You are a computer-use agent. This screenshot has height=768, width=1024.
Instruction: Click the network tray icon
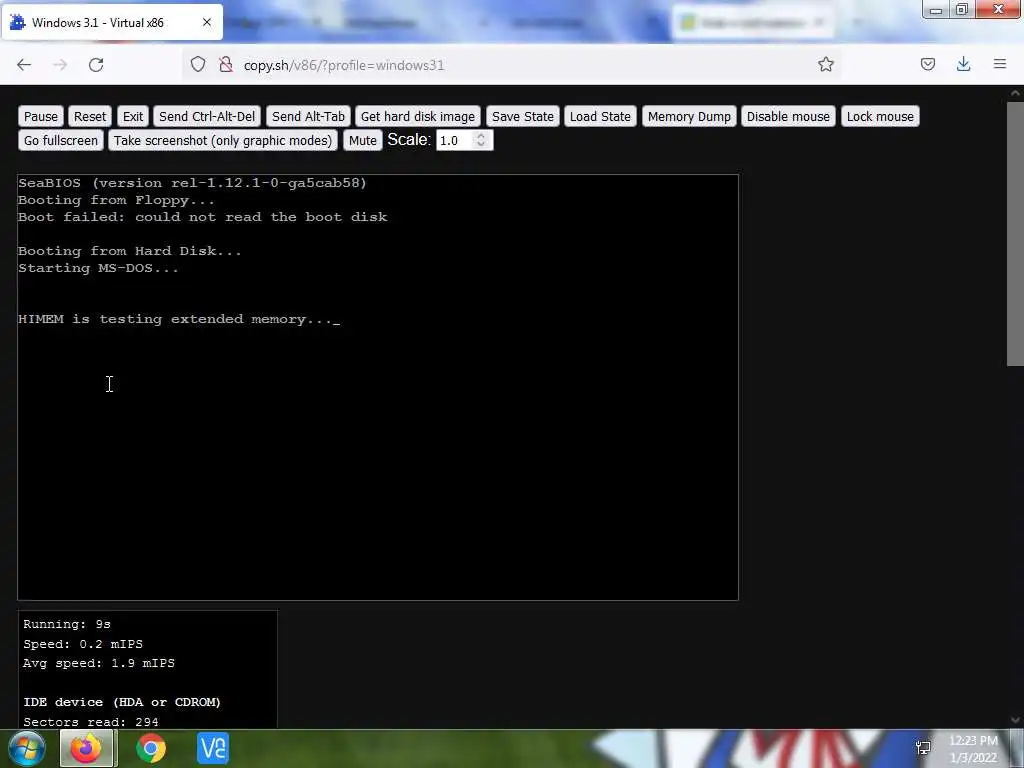click(x=923, y=748)
